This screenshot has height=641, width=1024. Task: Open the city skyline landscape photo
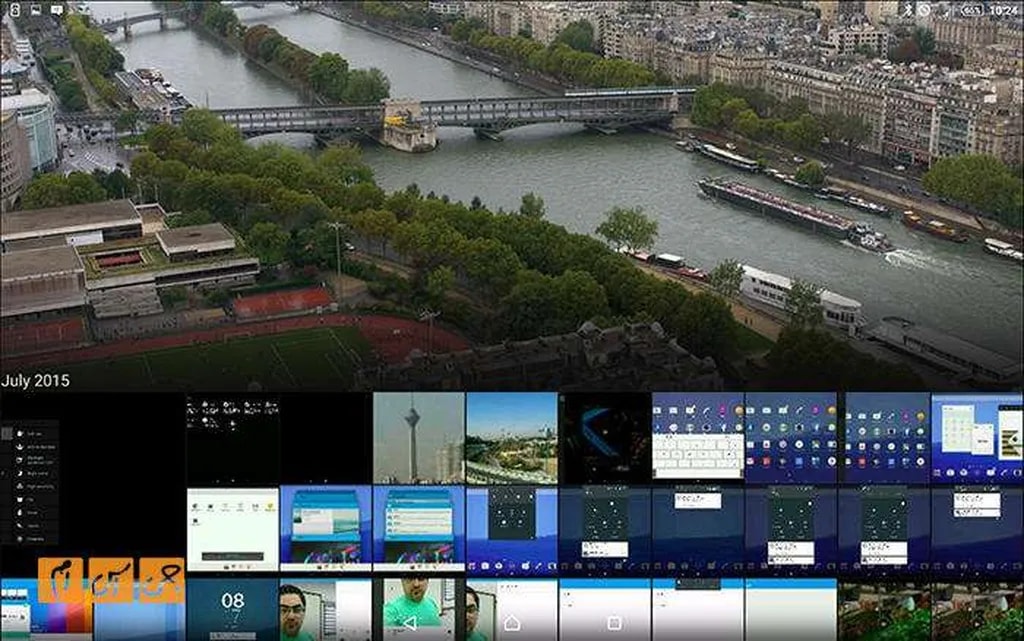click(511, 437)
